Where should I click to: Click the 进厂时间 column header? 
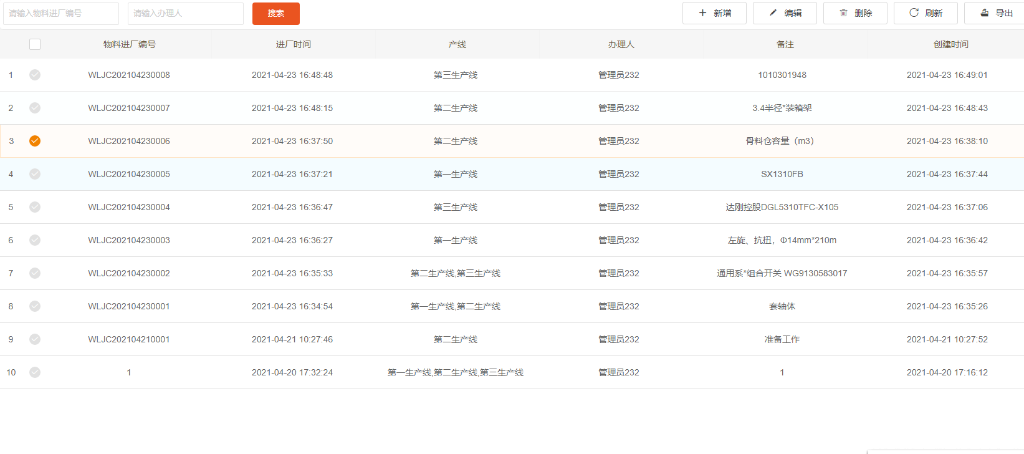[x=292, y=45]
